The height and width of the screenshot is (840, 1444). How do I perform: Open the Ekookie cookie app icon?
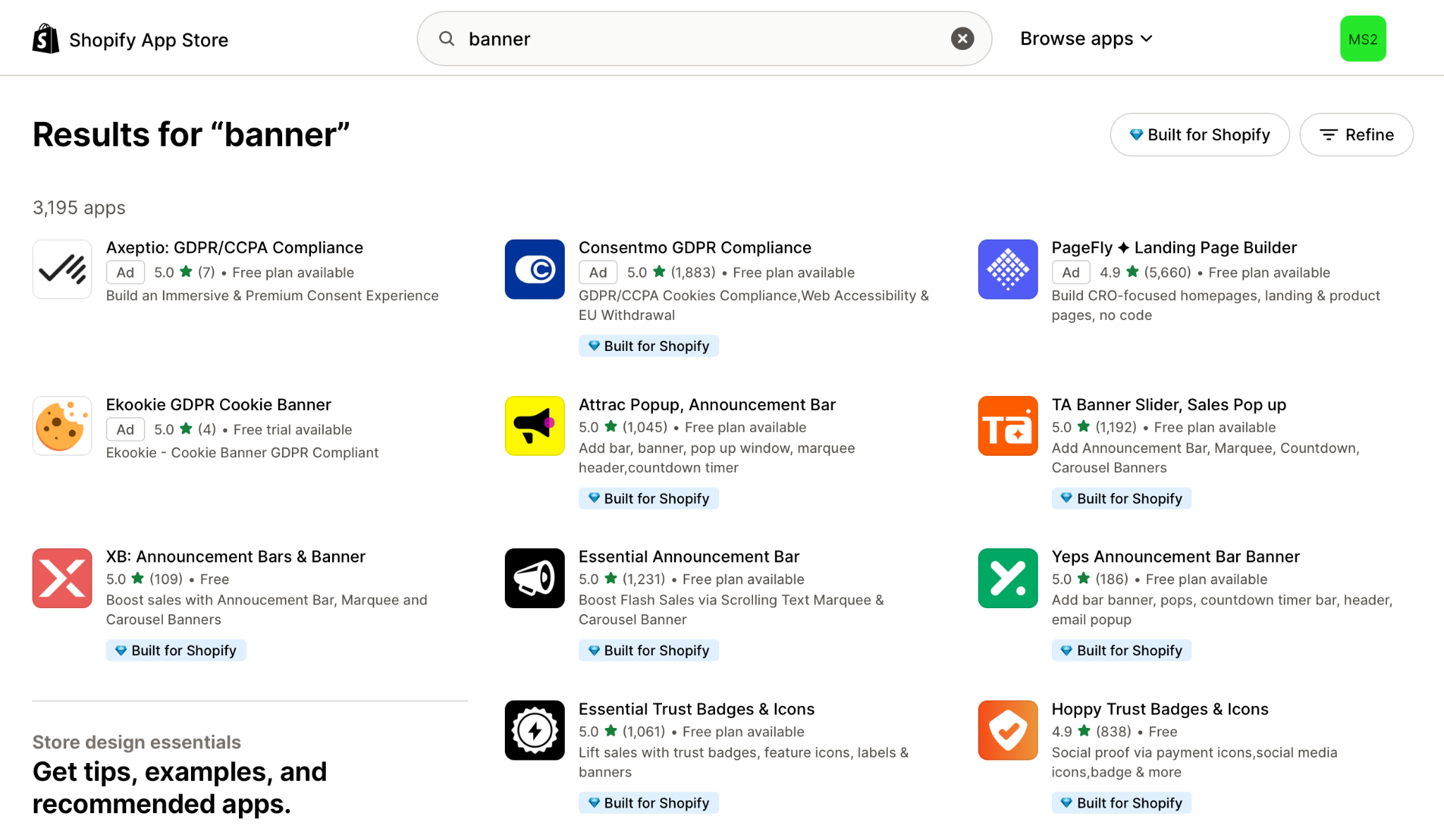pyautogui.click(x=62, y=426)
